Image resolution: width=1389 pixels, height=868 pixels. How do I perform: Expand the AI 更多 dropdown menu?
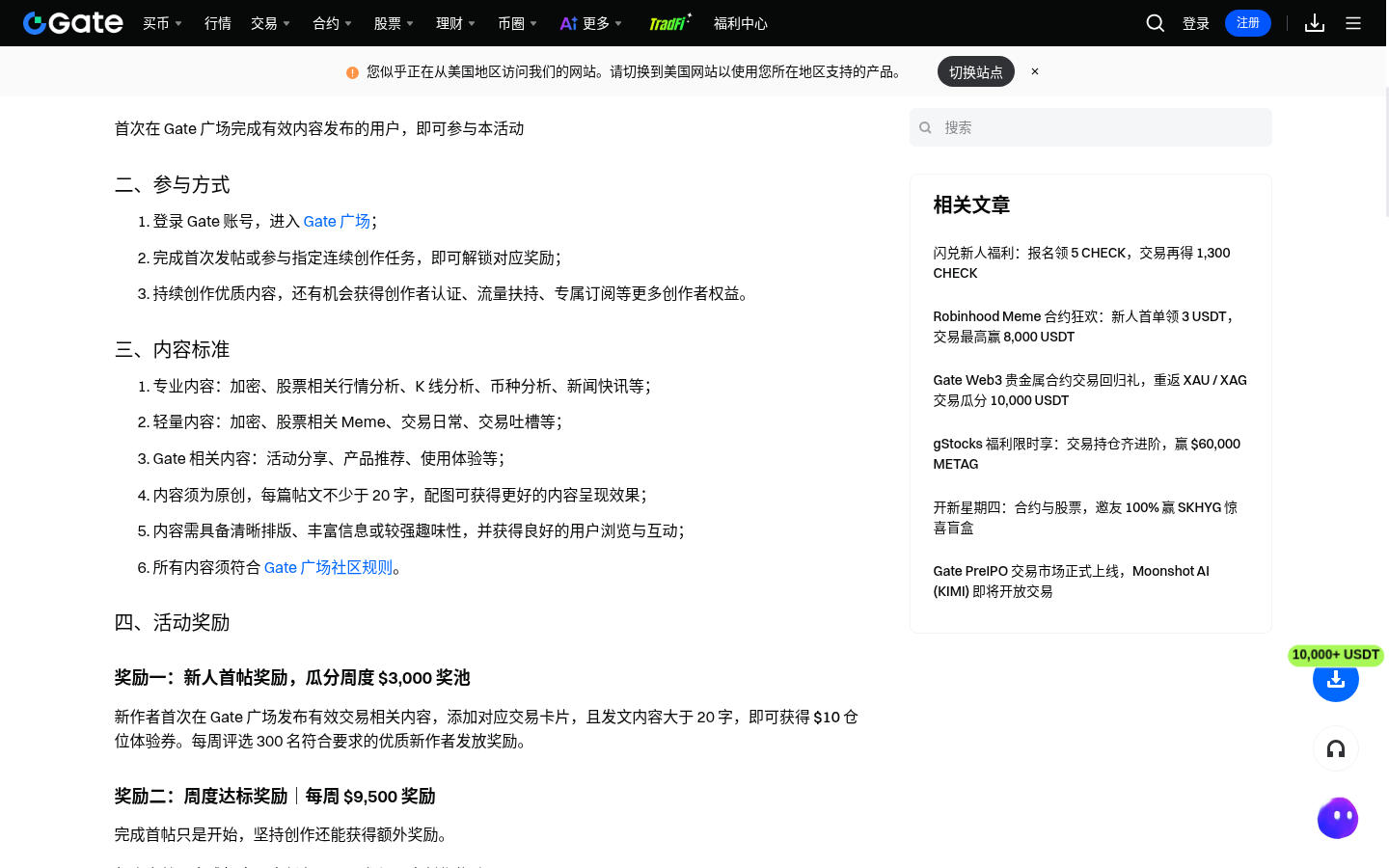[x=591, y=23]
